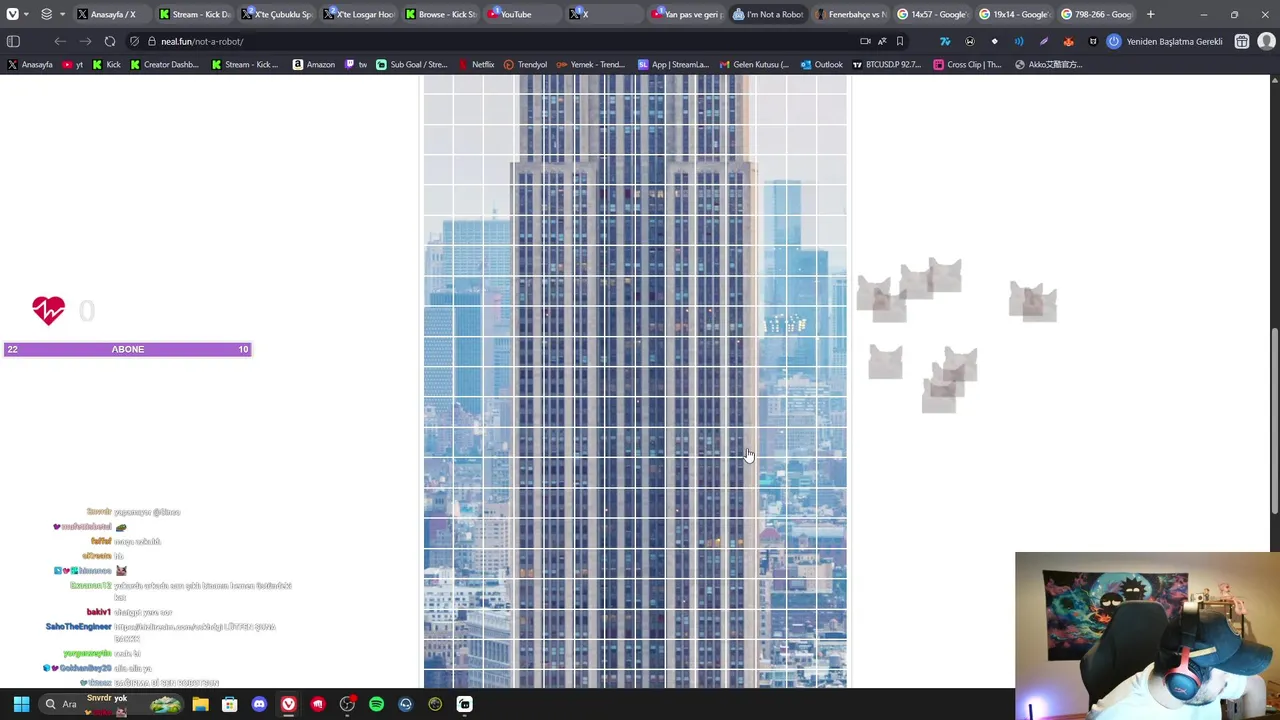
Task: Switch to the YouTube tab
Action: 521,14
